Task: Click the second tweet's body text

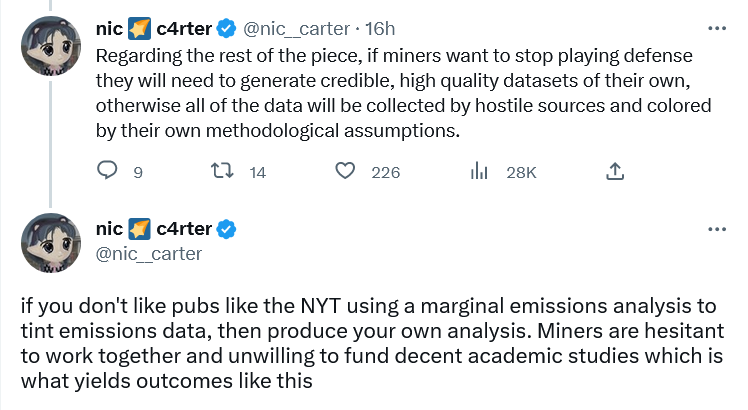Action: point(372,342)
